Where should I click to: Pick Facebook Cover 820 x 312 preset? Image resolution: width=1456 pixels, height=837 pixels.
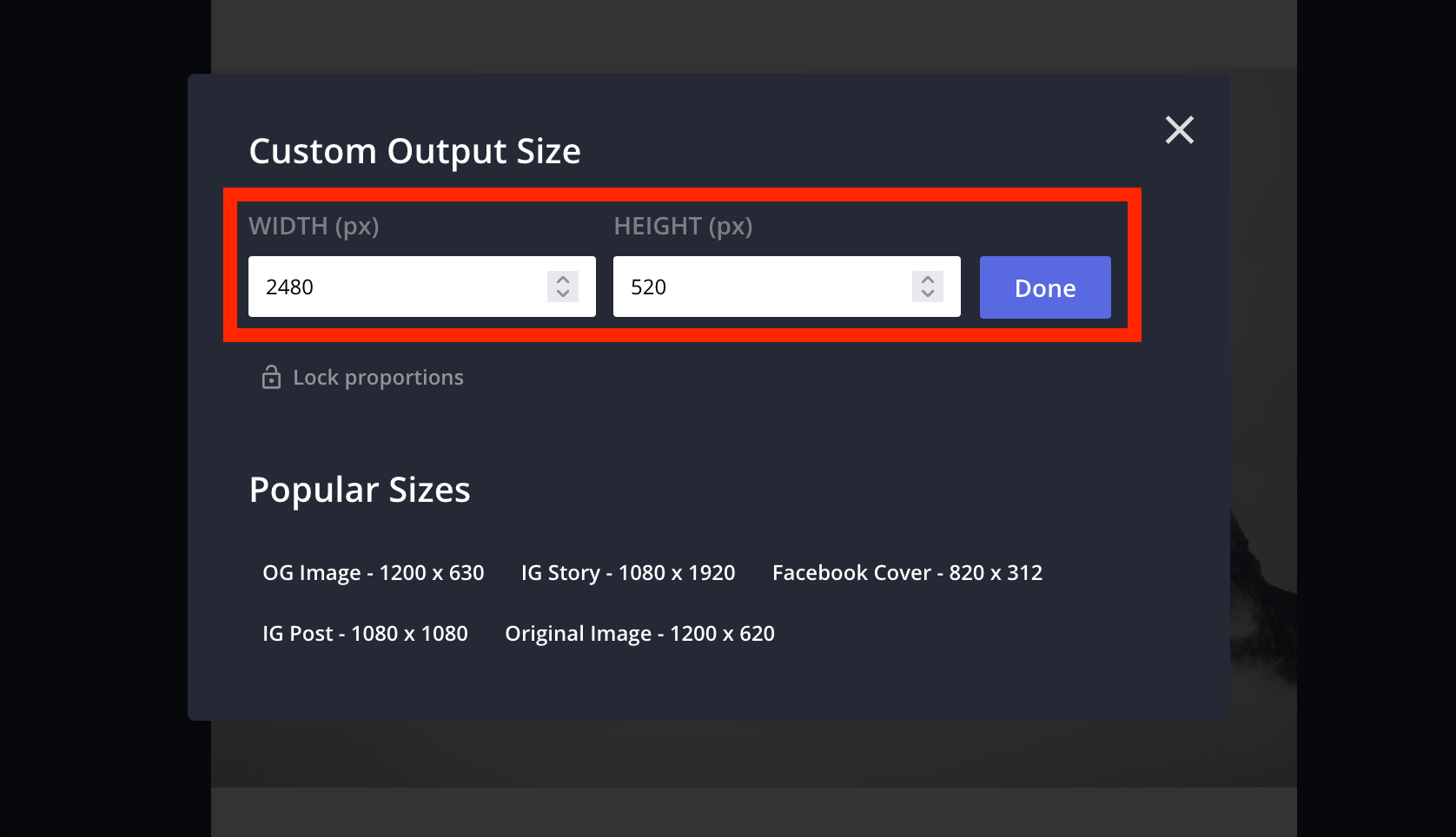907,573
